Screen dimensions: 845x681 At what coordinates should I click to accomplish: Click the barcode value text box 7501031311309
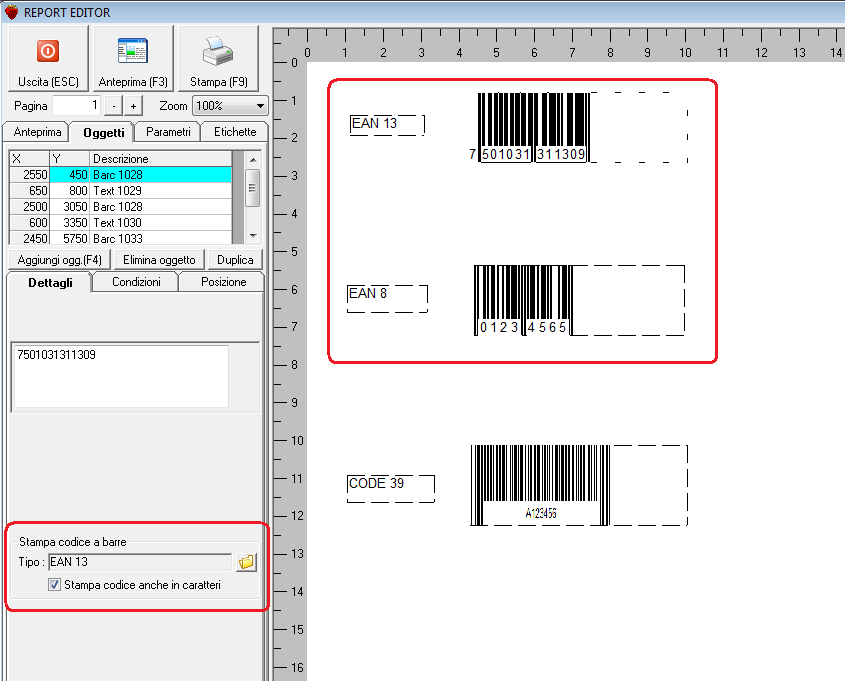121,376
